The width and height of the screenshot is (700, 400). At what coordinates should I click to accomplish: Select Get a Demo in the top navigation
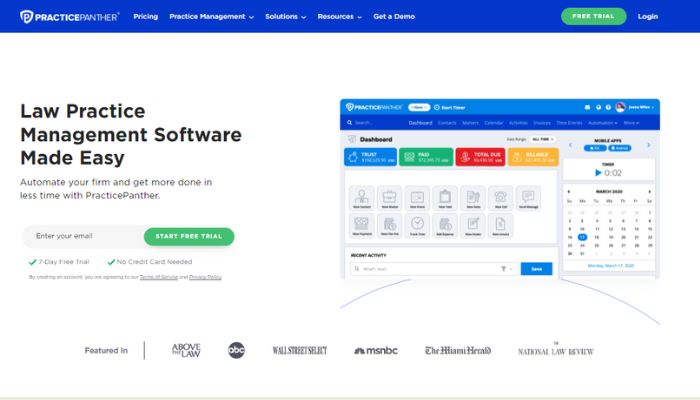pyautogui.click(x=394, y=17)
